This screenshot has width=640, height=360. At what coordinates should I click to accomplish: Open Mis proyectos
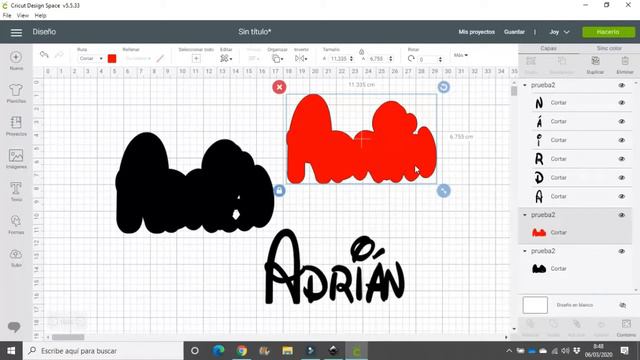click(x=476, y=32)
